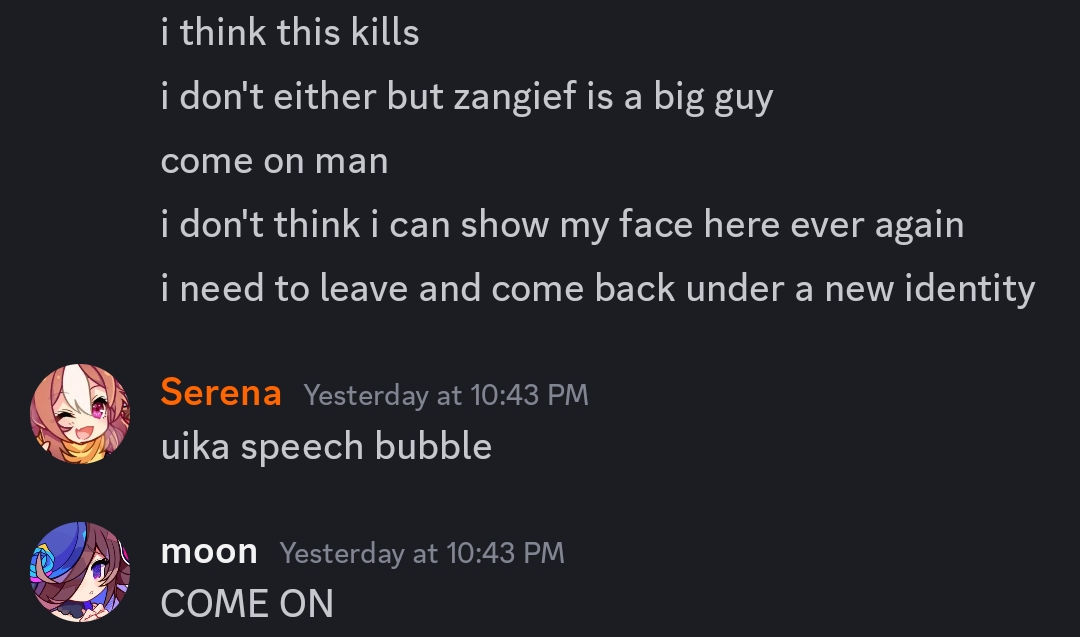Select the zangief is a big guy message
This screenshot has height=637, width=1080.
467,96
